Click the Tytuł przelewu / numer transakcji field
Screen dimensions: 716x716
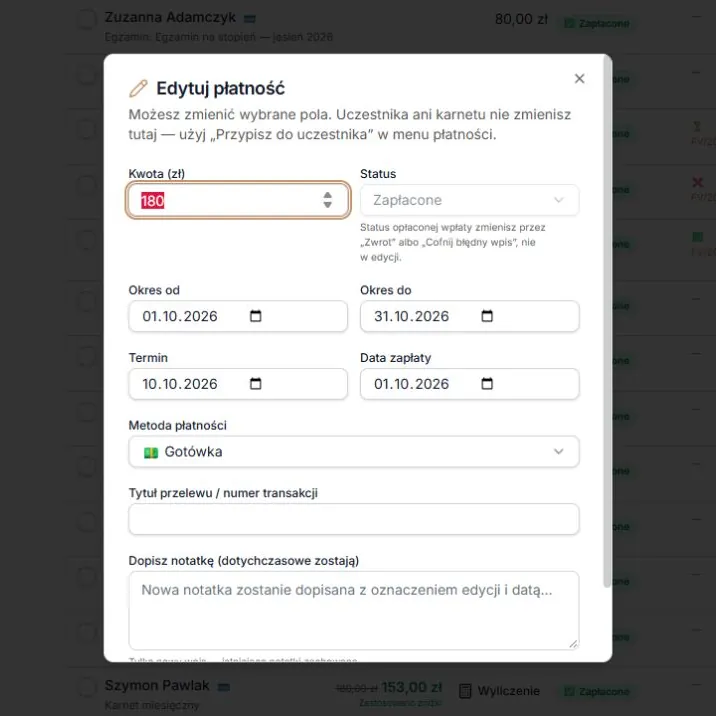point(354,519)
